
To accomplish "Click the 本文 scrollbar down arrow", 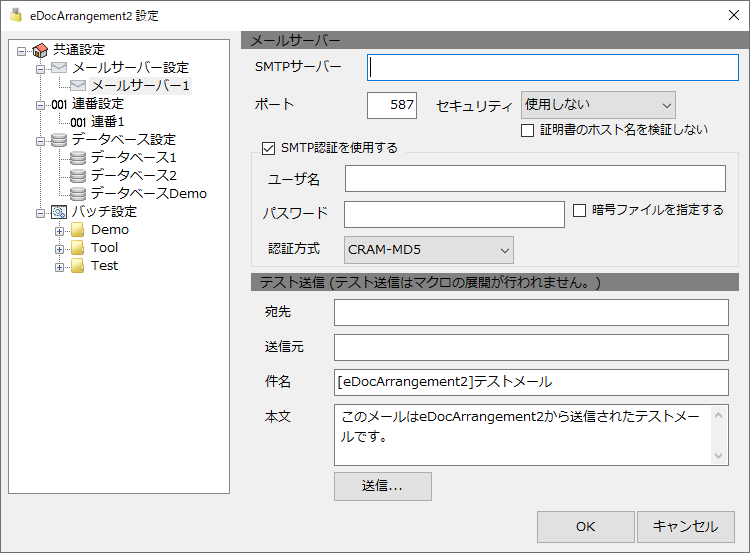I will (x=718, y=456).
